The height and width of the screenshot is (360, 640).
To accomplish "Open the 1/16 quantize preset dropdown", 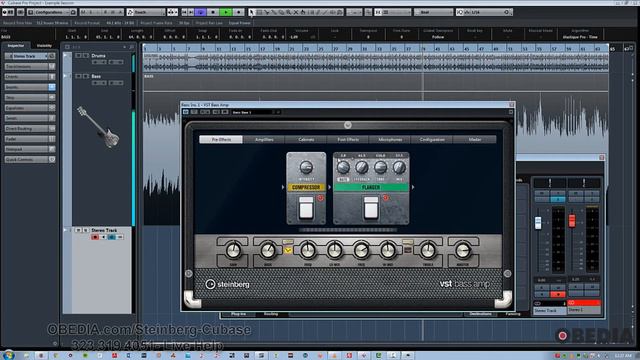I will [484, 12].
